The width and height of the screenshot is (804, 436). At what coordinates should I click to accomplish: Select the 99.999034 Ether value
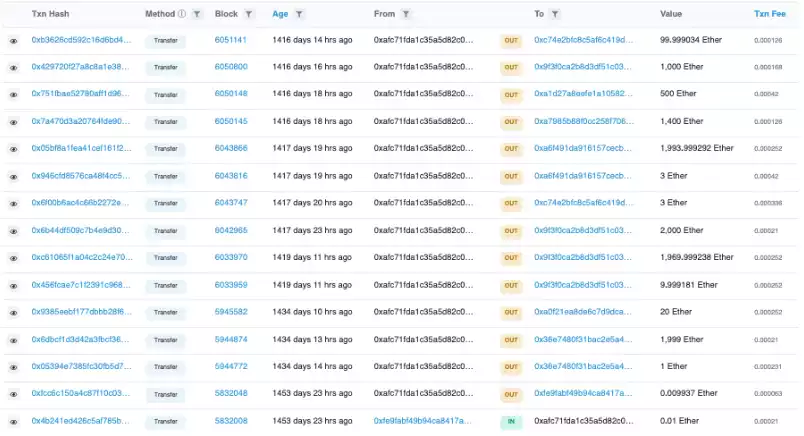point(691,39)
